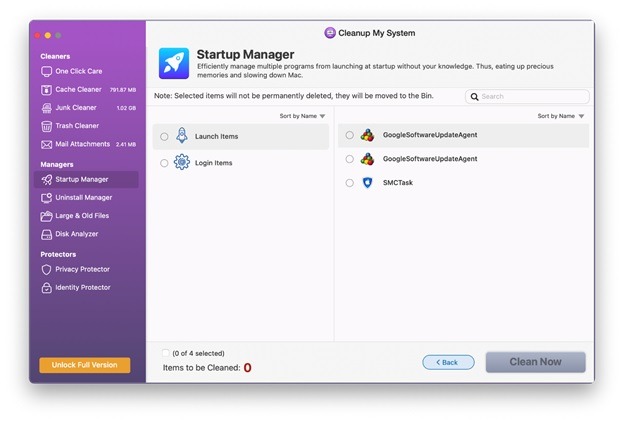Click the Identity Protector lock icon
This screenshot has height=422, width=624.
click(x=47, y=288)
